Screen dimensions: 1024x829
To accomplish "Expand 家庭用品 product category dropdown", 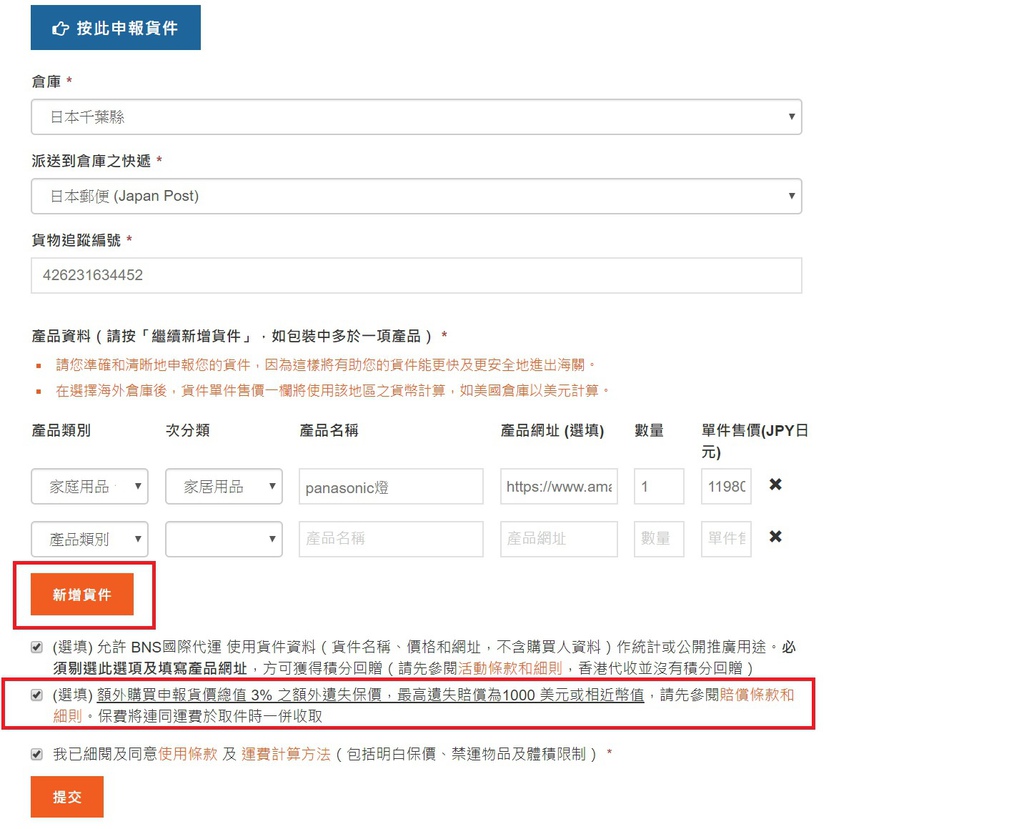I will click(x=89, y=486).
